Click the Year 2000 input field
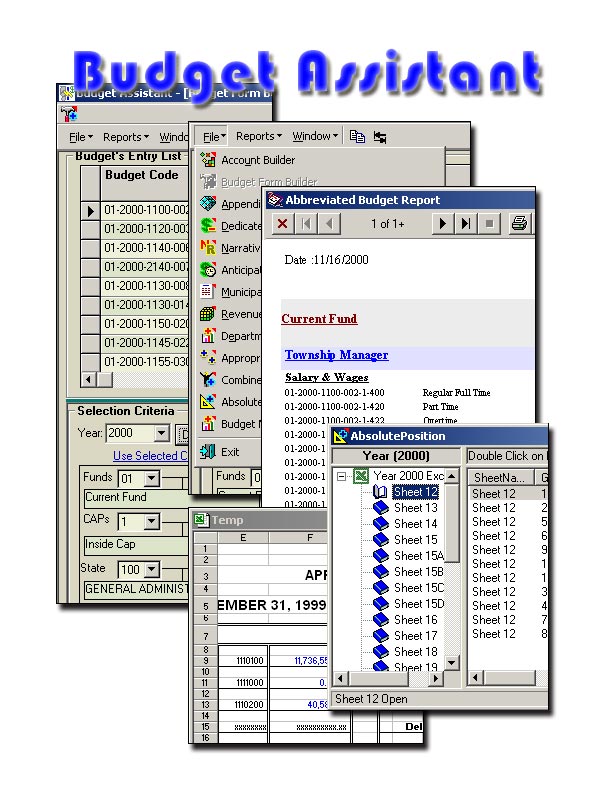Viewport: 612px width, 792px height. pos(130,433)
